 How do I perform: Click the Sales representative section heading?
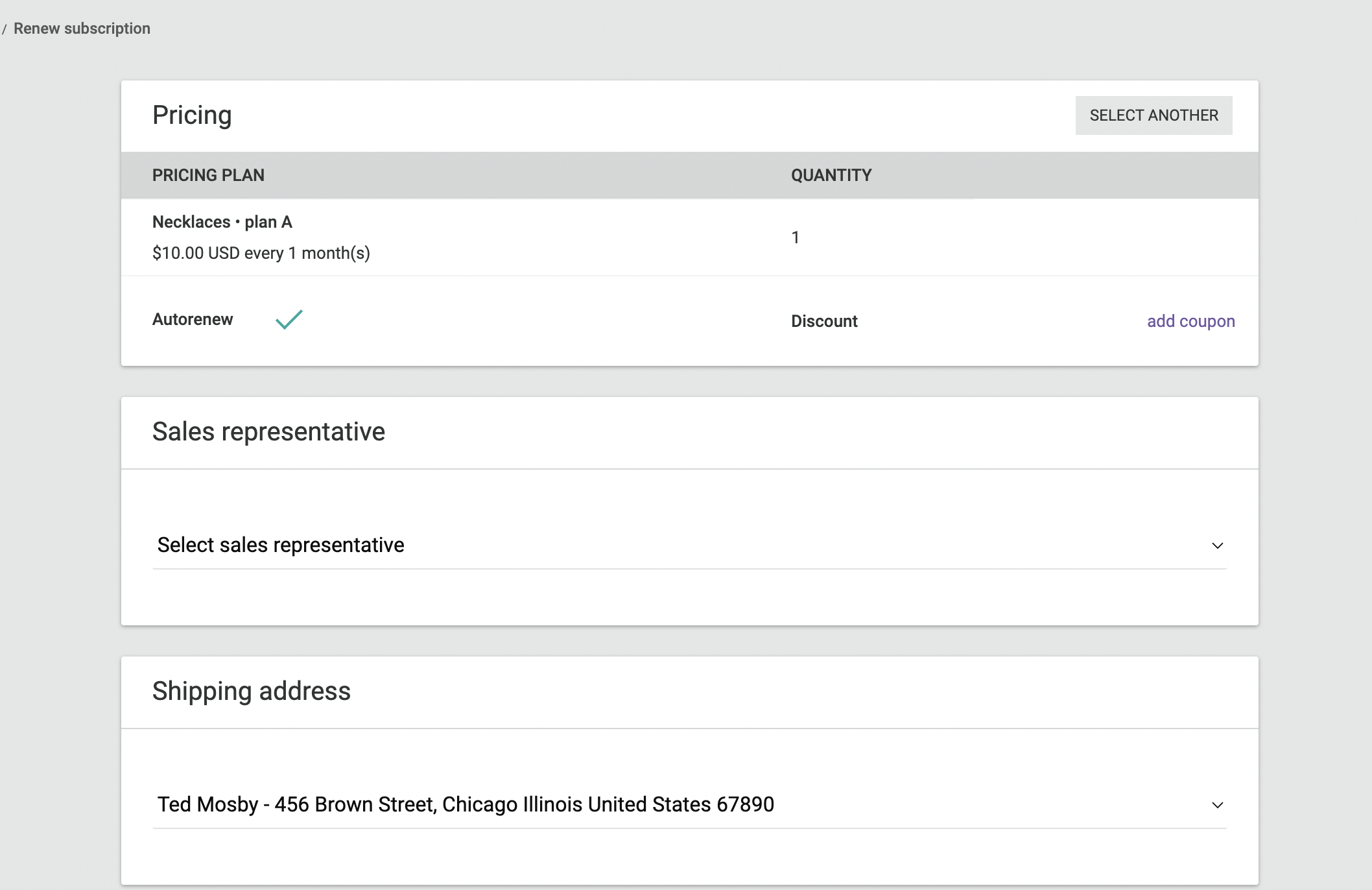(x=268, y=432)
